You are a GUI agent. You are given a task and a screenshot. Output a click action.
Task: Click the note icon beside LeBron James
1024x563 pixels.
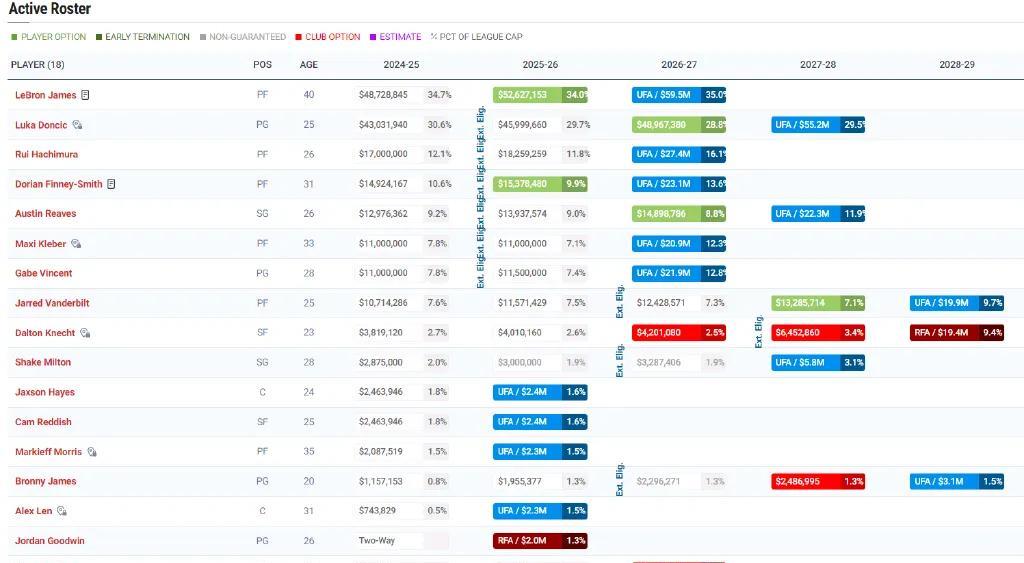85,95
